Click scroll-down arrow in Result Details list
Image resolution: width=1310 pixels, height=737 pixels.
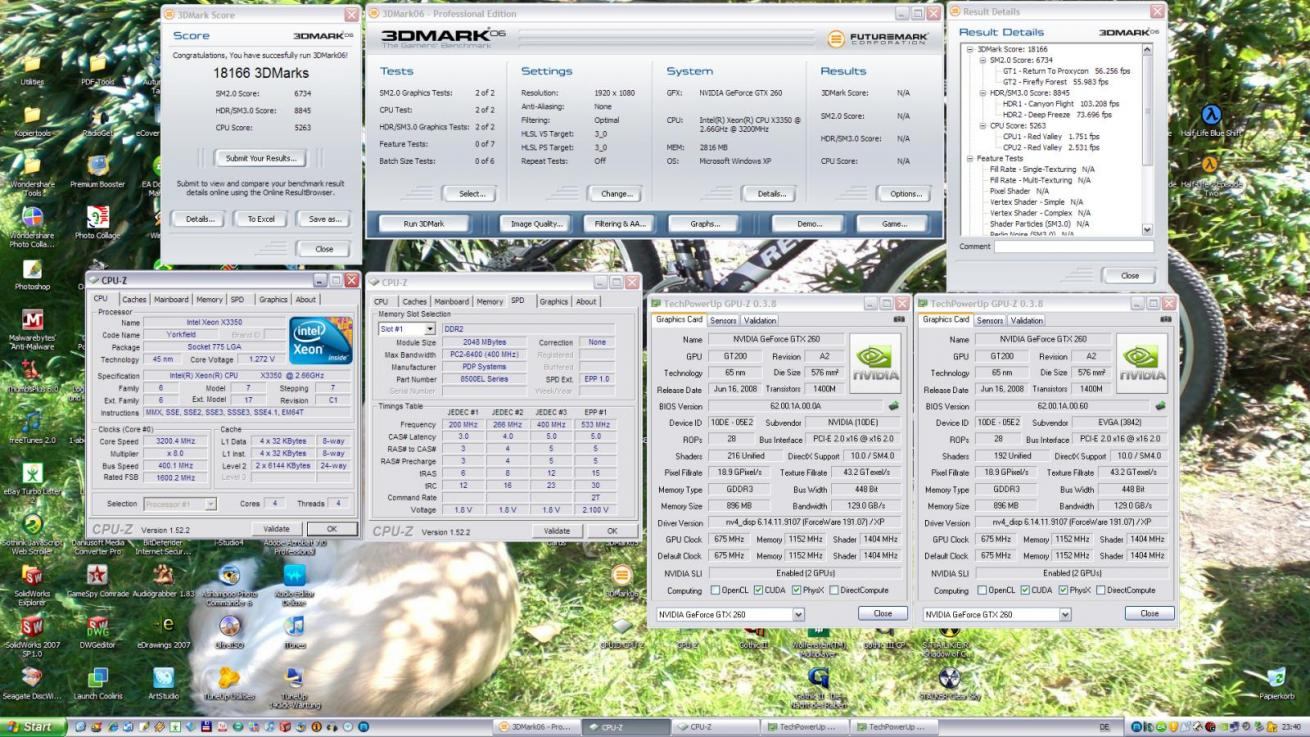coord(1146,230)
